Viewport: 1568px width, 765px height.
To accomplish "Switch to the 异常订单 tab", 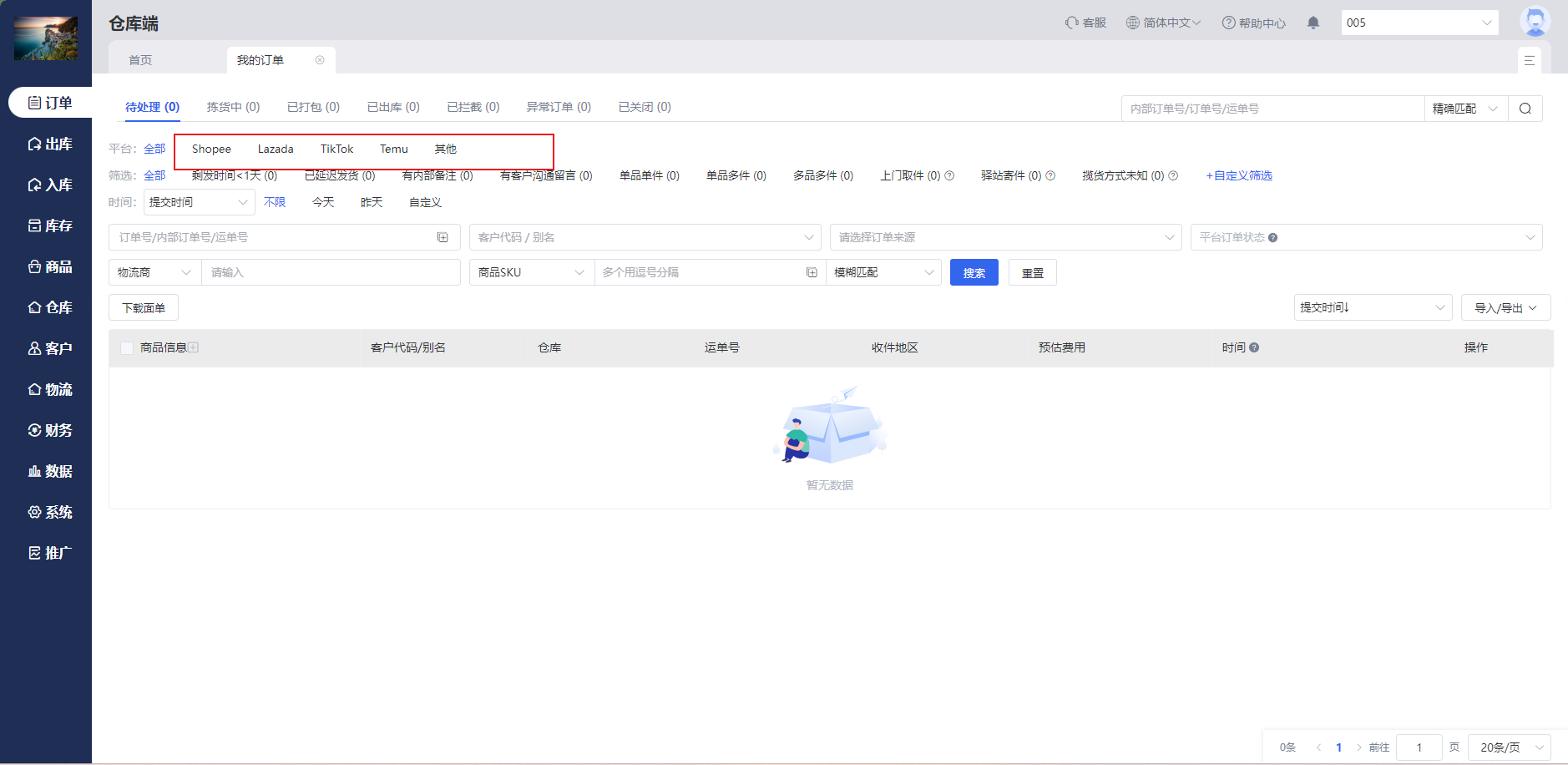I will pyautogui.click(x=558, y=107).
